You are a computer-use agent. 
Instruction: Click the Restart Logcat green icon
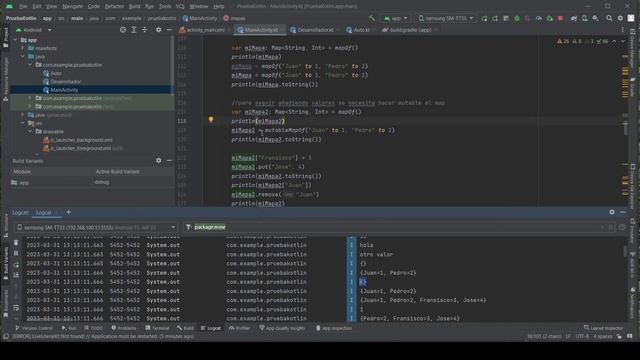16,265
